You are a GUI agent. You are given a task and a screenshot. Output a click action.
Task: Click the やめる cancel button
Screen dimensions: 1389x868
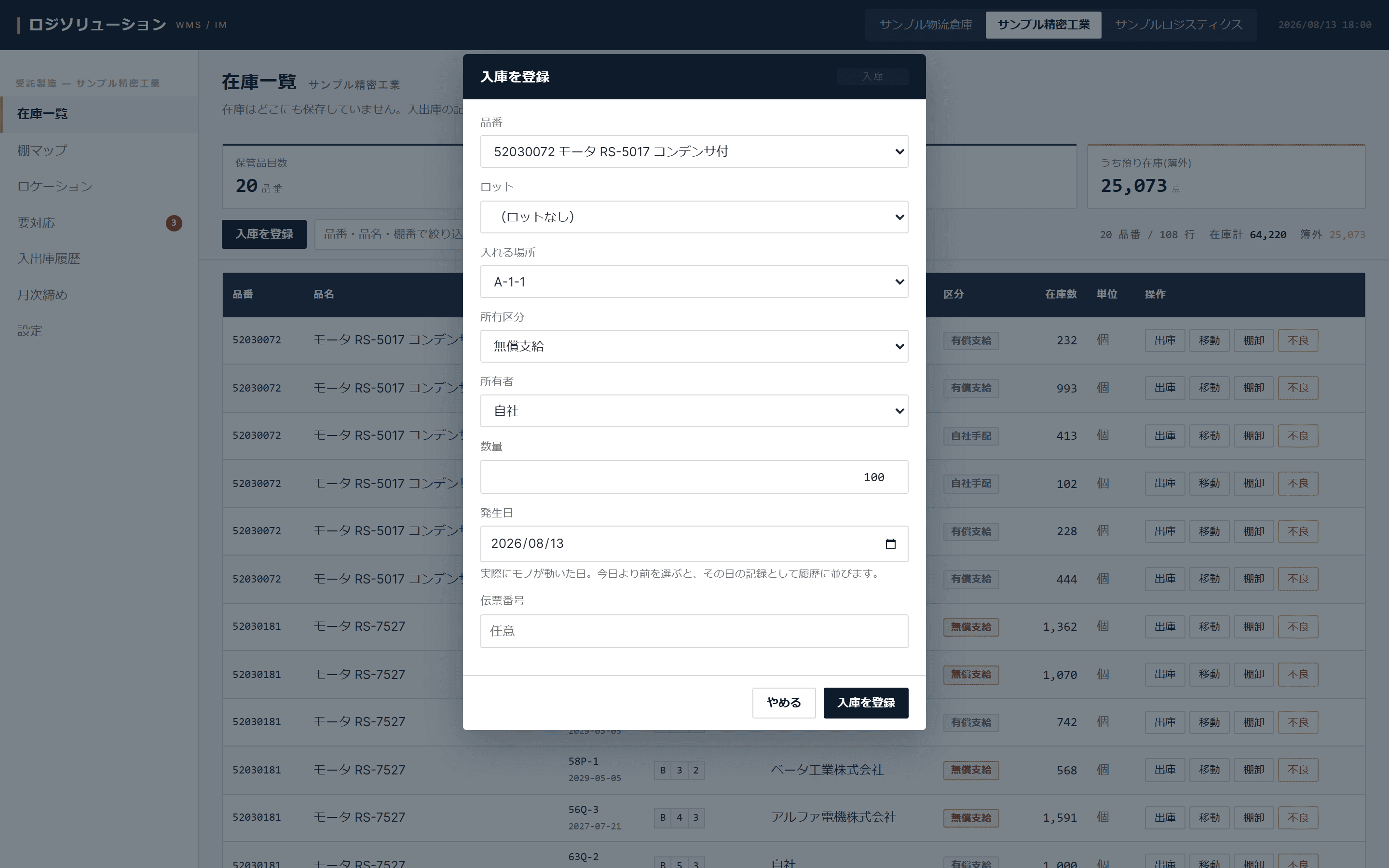pos(783,703)
